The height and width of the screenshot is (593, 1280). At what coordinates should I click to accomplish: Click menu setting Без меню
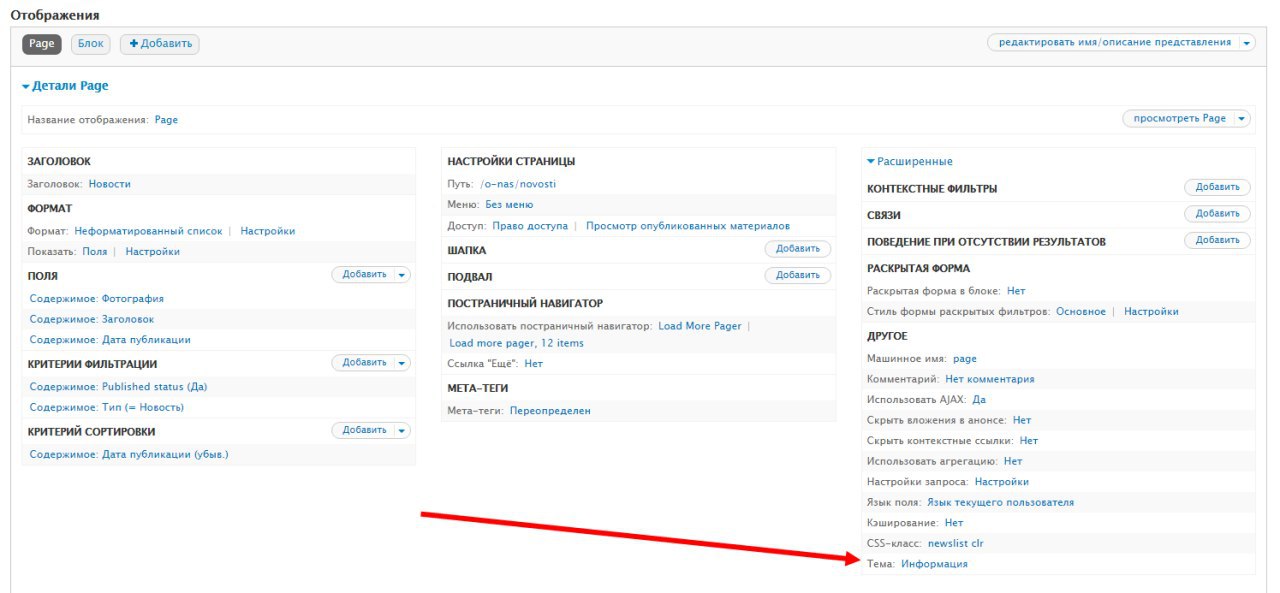click(x=509, y=205)
